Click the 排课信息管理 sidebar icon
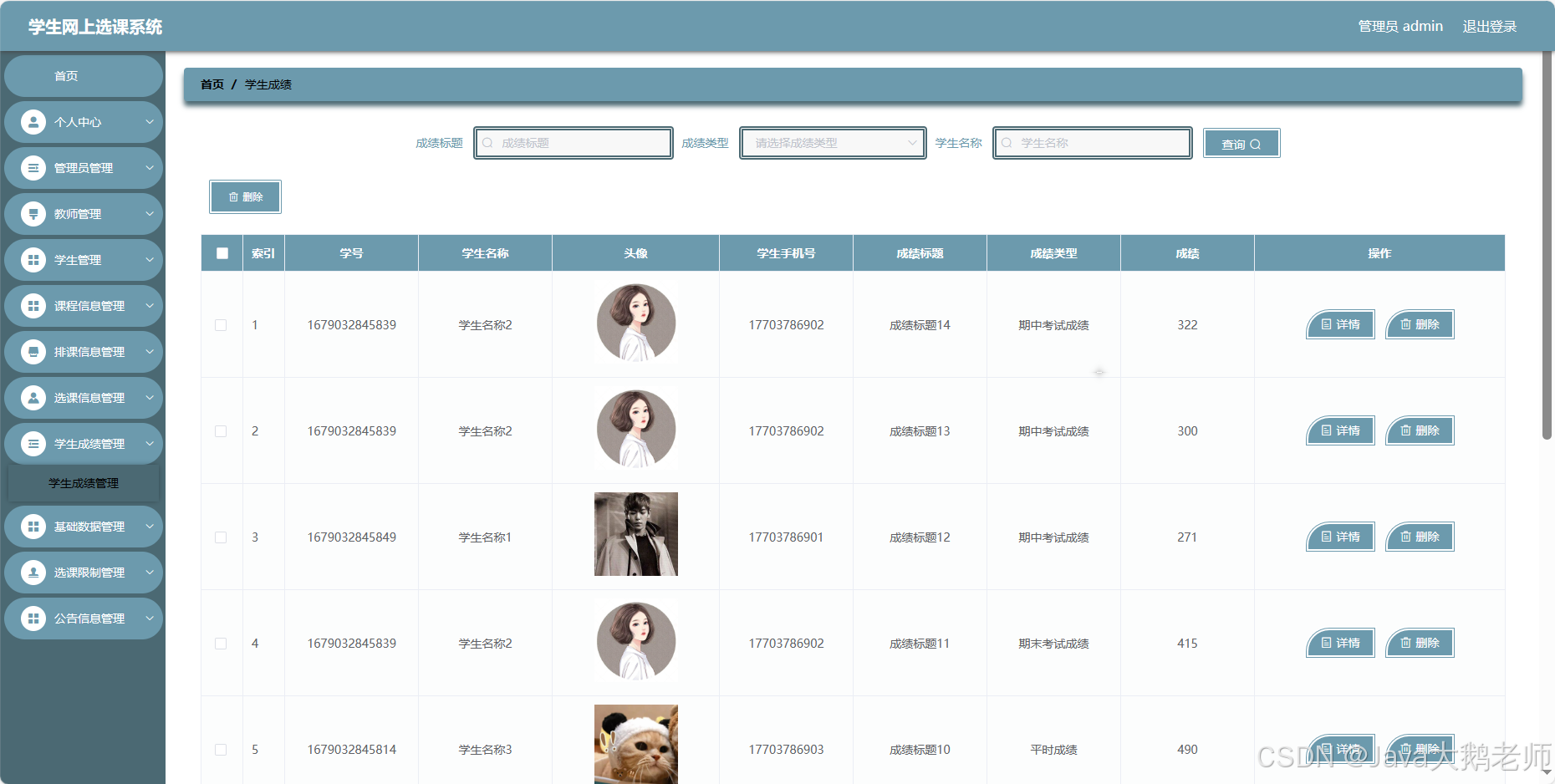This screenshot has height=784, width=1555. coord(33,352)
